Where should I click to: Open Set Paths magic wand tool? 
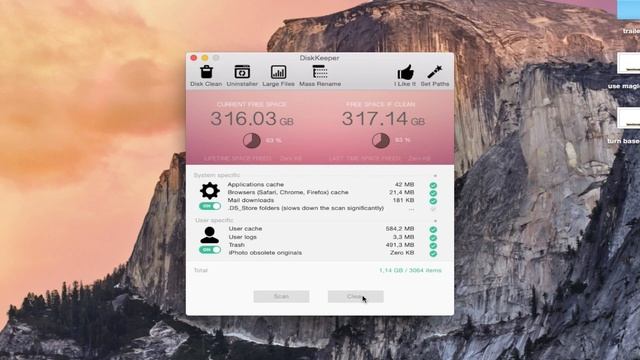[435, 76]
